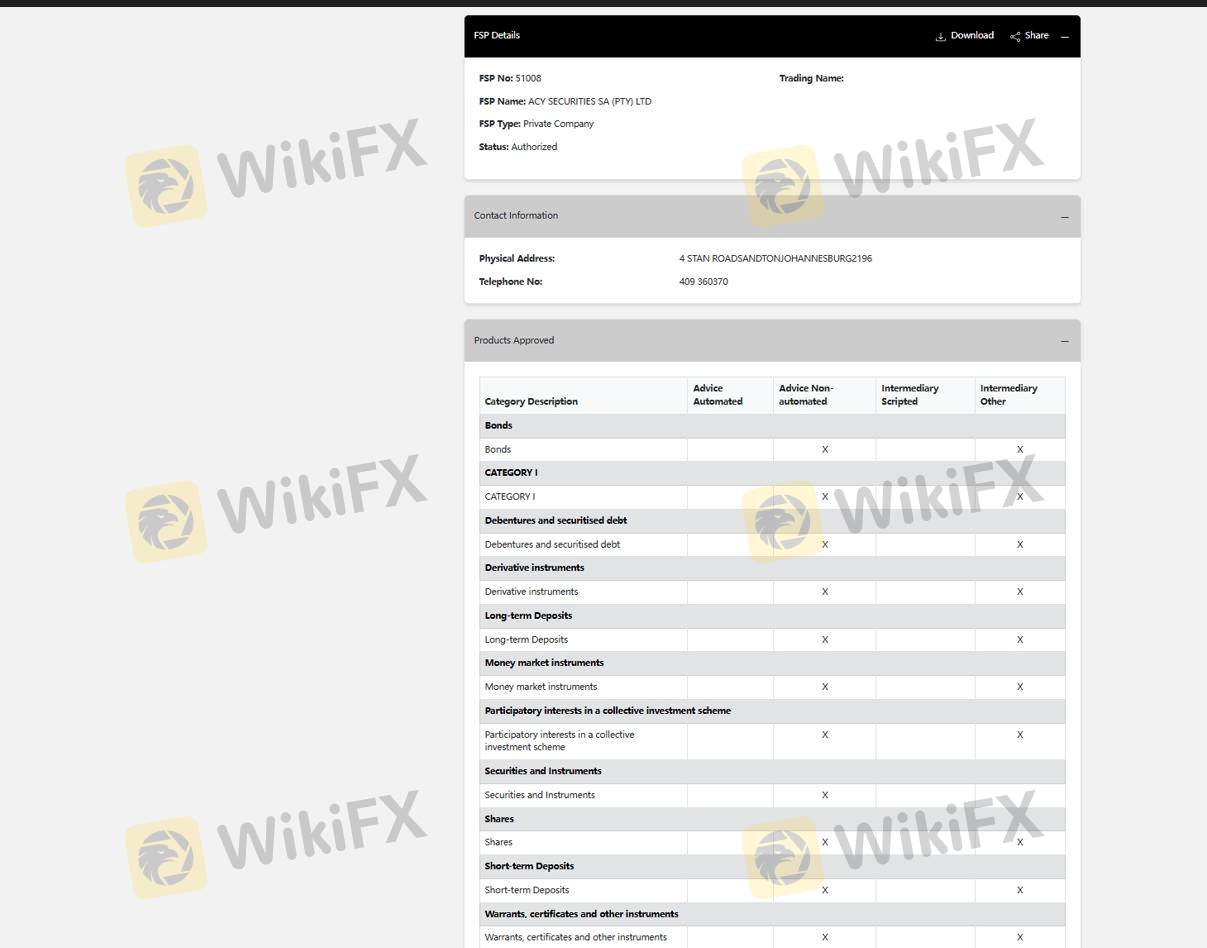Screen dimensions: 1207x948
Task: Click the FSP Type Private Company text
Action: coord(558,124)
